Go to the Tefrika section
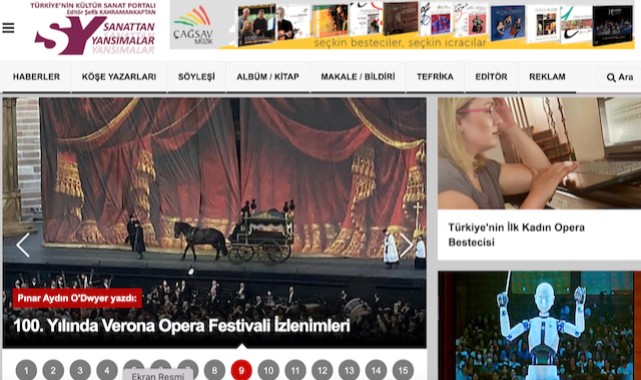The height and width of the screenshot is (380, 641). 435,77
